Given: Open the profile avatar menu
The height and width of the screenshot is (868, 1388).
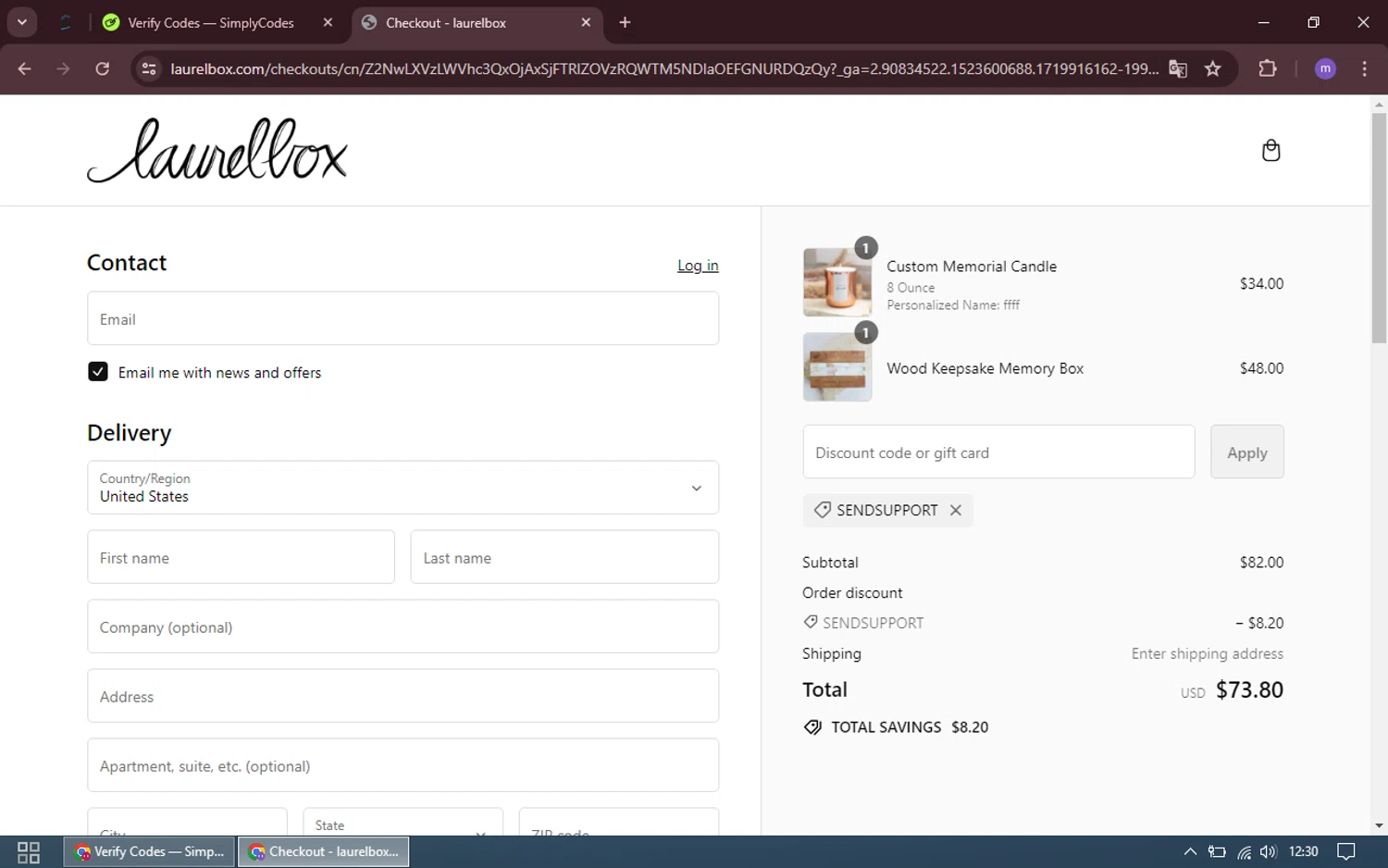Looking at the screenshot, I should click(1325, 68).
